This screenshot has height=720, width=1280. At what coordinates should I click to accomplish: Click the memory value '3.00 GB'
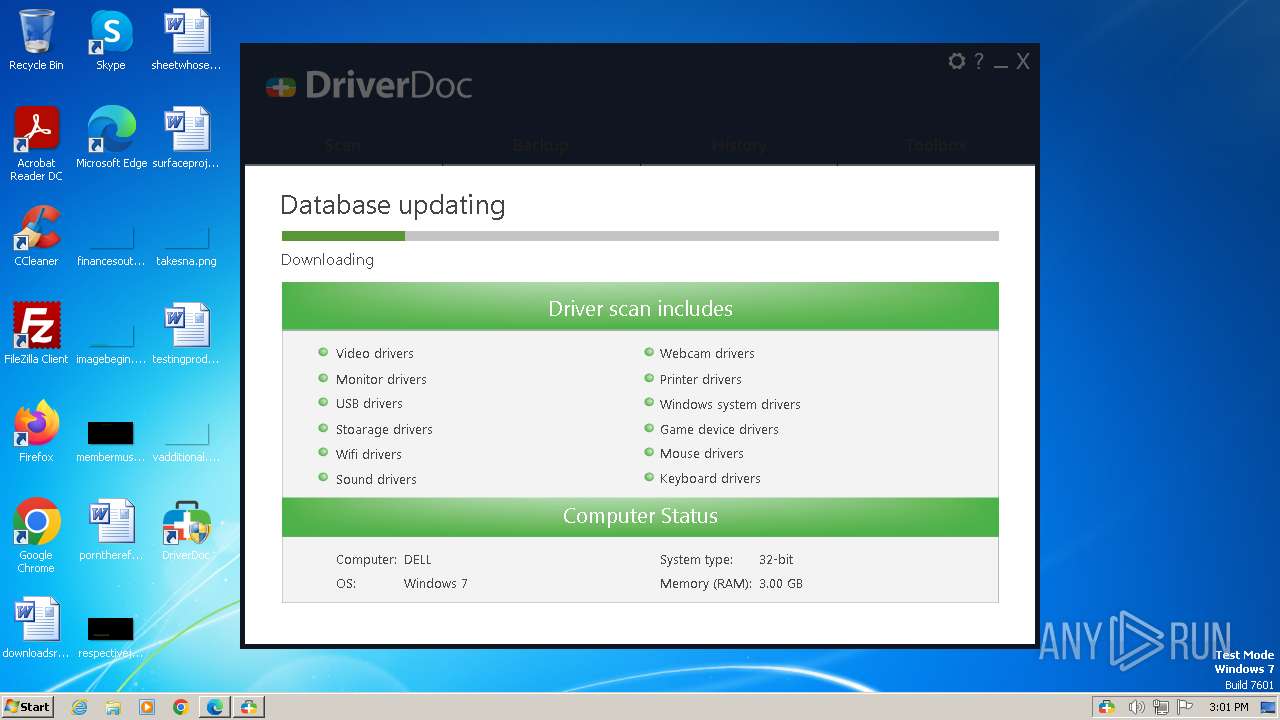tap(781, 584)
